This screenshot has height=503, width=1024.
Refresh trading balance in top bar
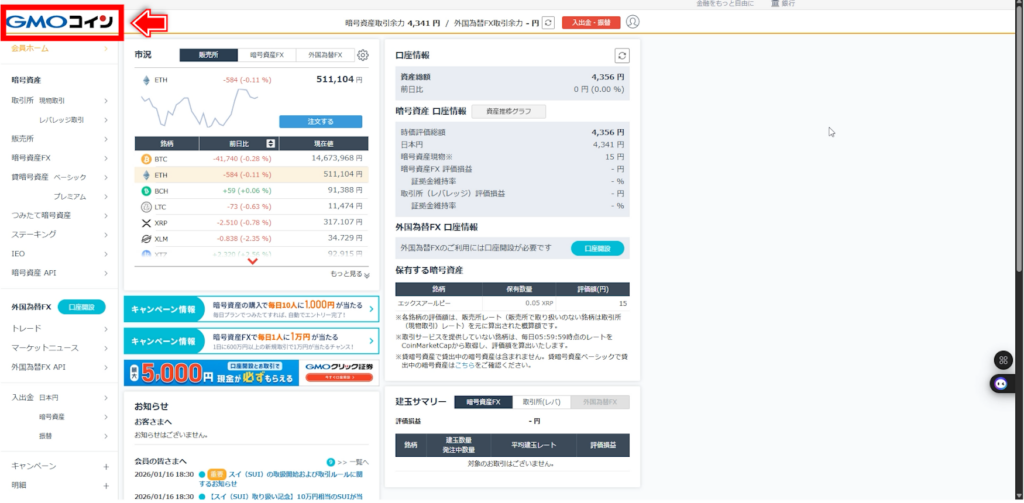[548, 22]
